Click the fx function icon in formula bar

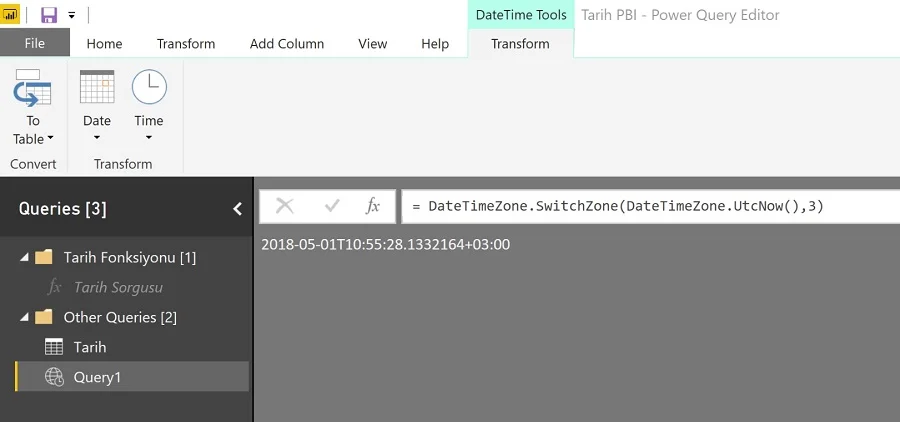[x=373, y=206]
